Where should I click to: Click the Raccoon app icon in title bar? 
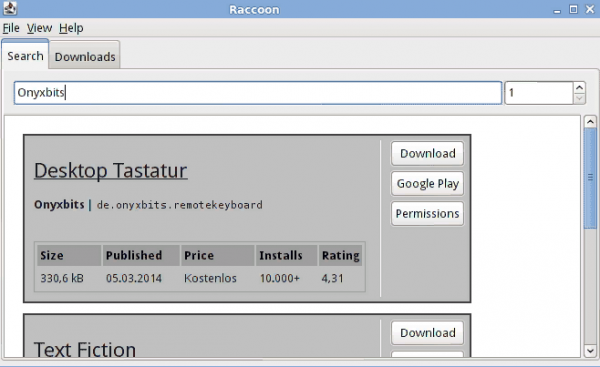(10, 8)
